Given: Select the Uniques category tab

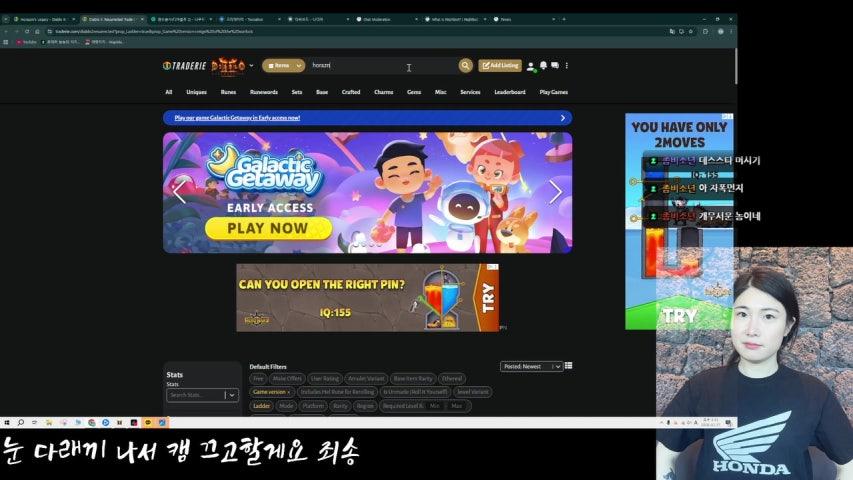Looking at the screenshot, I should tap(196, 92).
